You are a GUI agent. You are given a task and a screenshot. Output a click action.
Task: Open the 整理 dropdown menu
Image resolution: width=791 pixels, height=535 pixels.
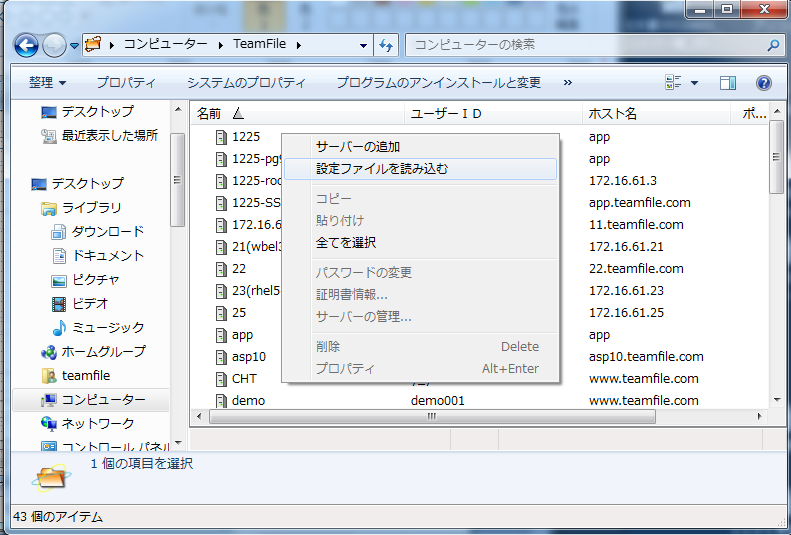coord(47,82)
